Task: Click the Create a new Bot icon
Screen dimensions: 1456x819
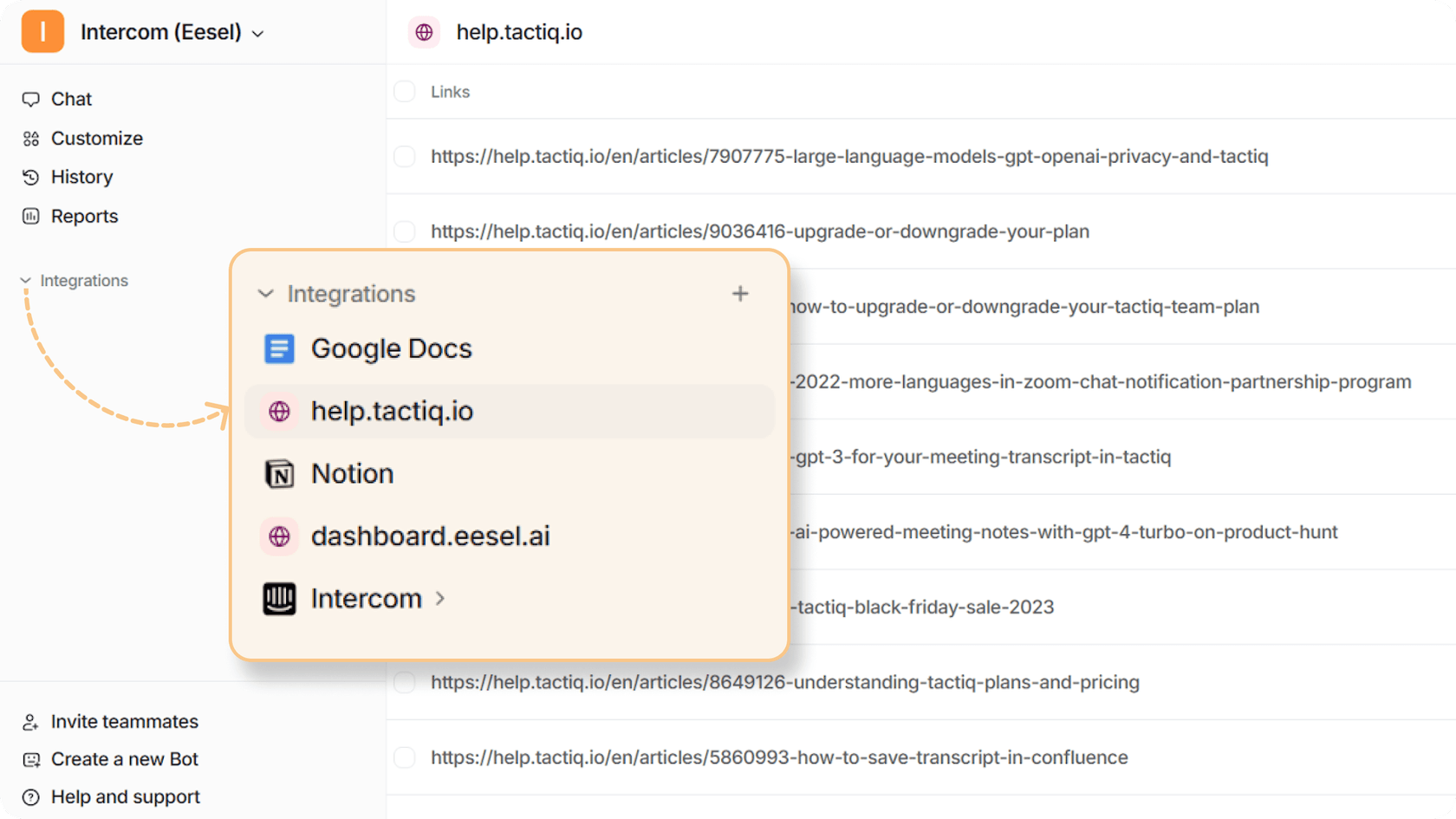Action: (x=31, y=760)
